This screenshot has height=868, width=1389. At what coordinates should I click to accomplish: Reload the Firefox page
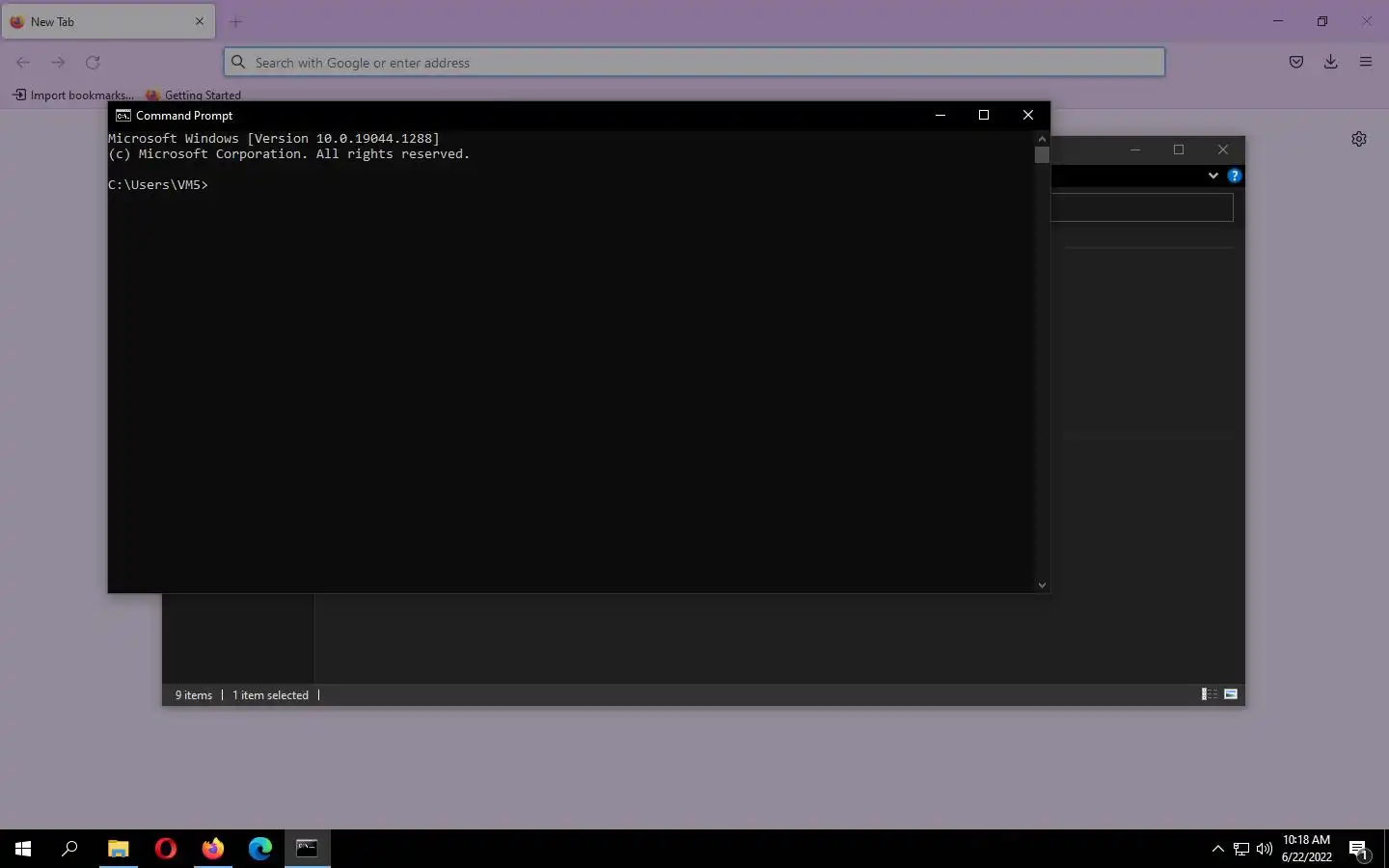[93, 63]
